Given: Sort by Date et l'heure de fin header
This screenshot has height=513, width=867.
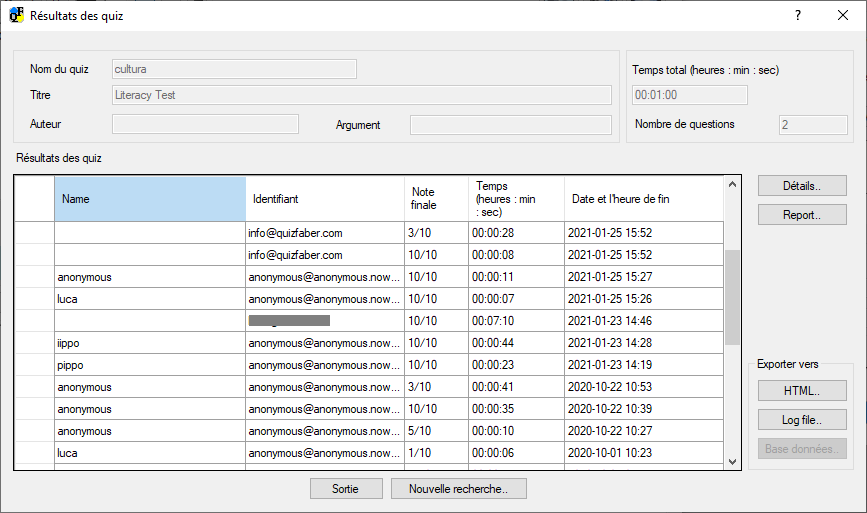Looking at the screenshot, I should (643, 199).
